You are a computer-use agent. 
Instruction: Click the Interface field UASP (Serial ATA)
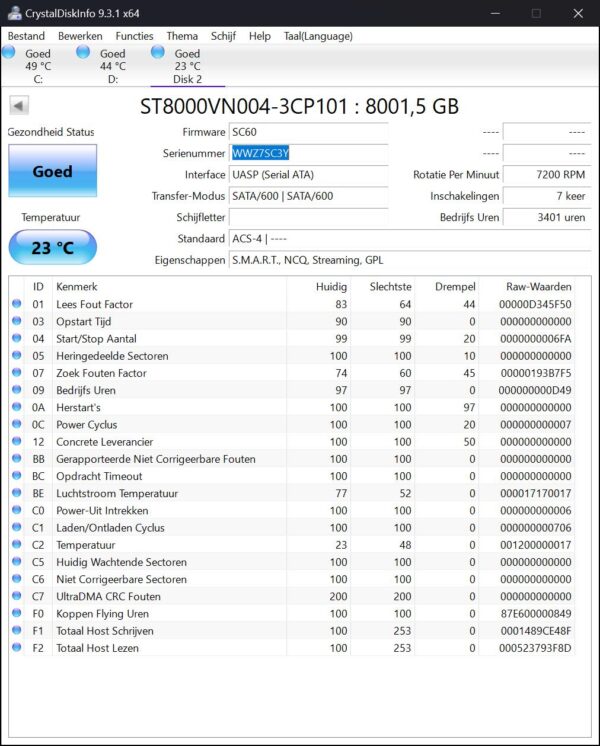click(x=308, y=175)
